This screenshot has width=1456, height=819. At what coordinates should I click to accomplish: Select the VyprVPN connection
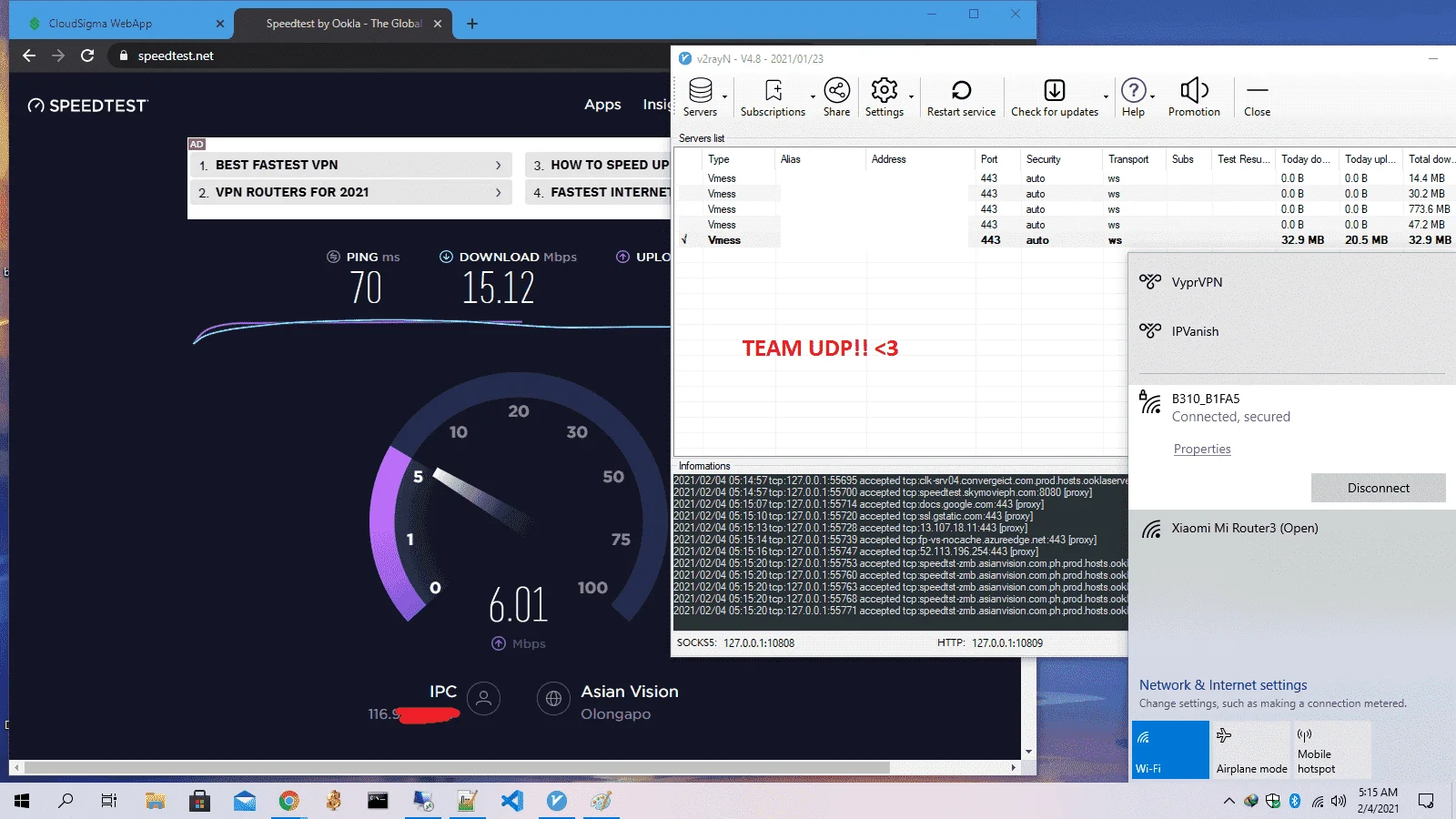[1292, 282]
